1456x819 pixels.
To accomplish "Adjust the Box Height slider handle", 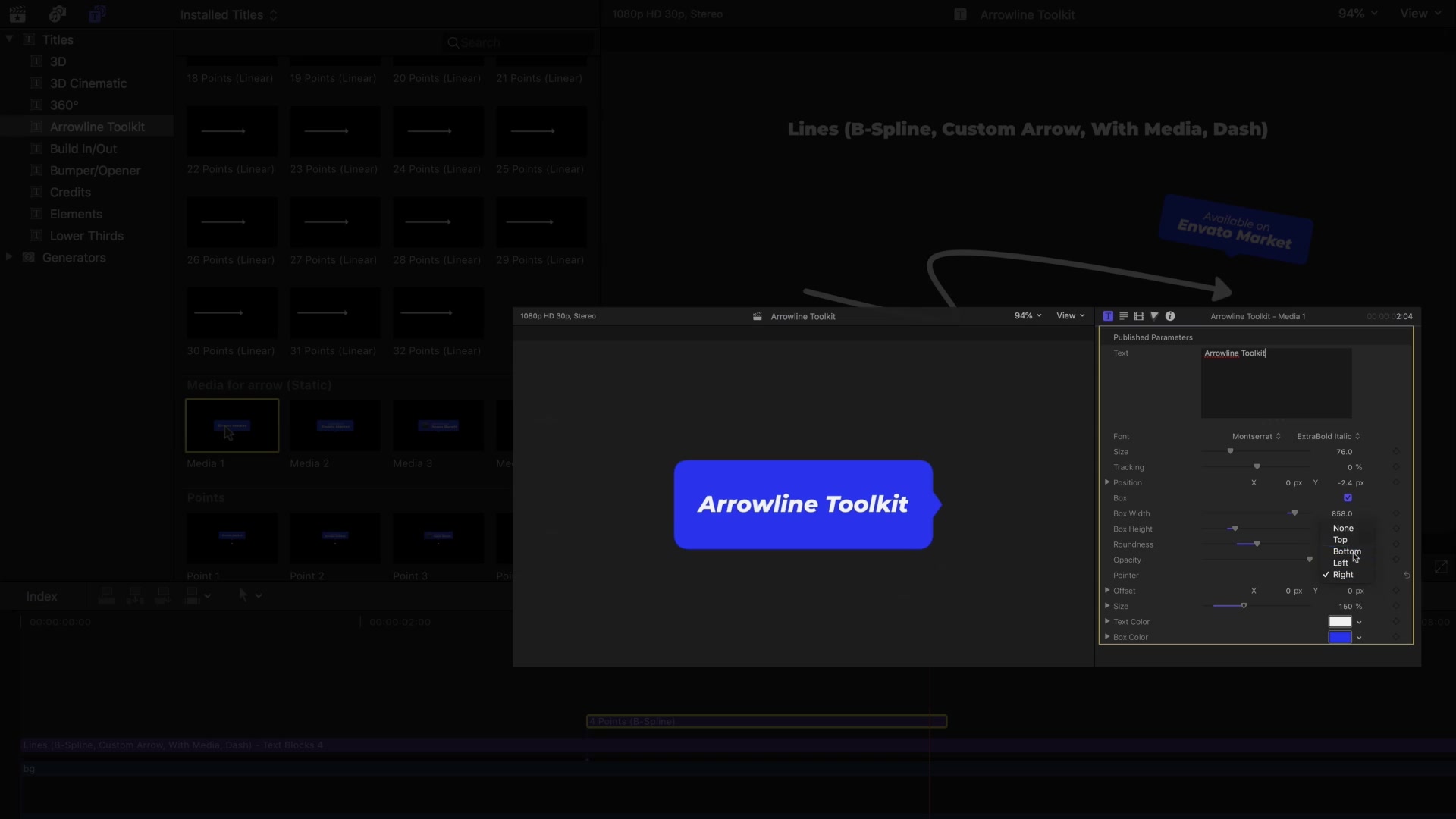I will click(x=1235, y=529).
